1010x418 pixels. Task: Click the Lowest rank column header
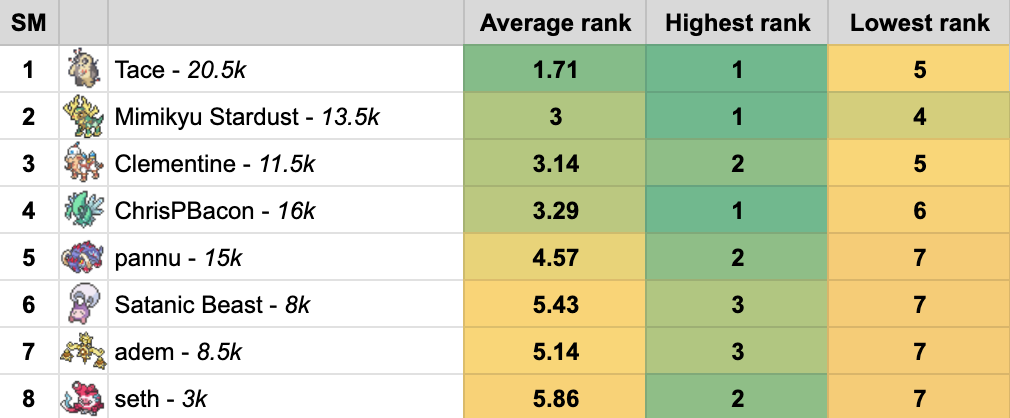coord(919,23)
